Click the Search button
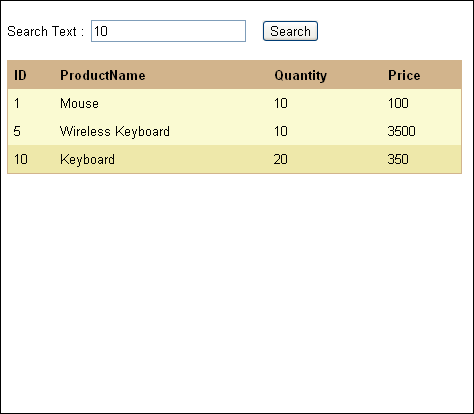Viewport: 474px width, 414px height. 290,31
